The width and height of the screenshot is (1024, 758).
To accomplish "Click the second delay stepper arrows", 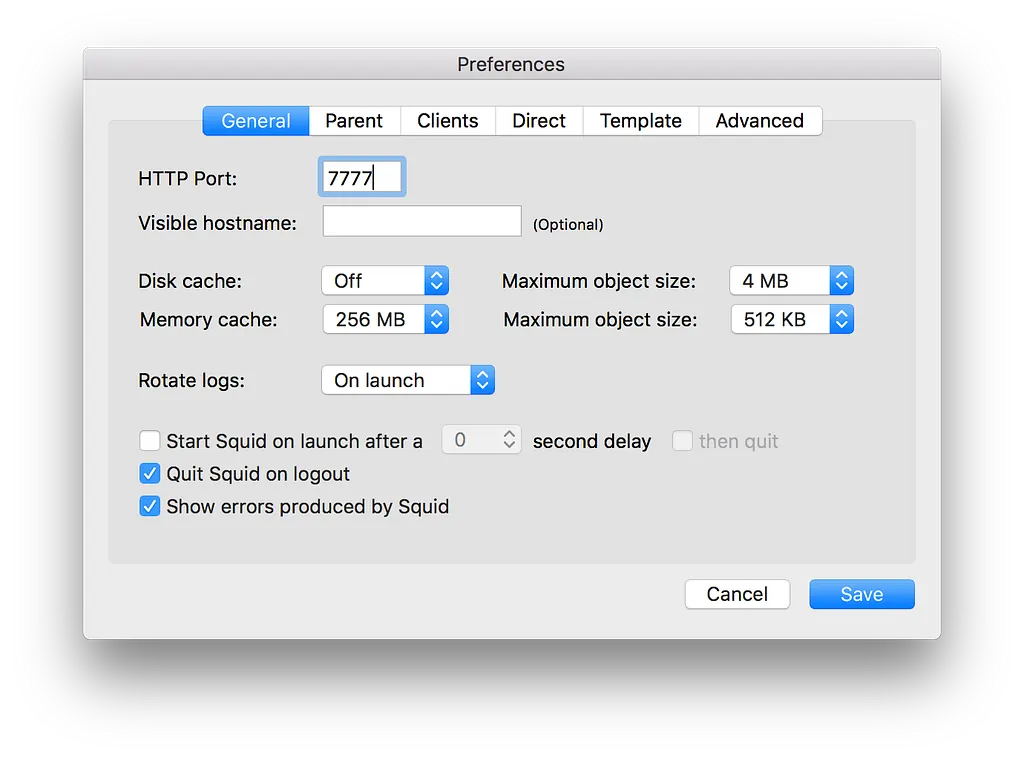I will (x=509, y=439).
